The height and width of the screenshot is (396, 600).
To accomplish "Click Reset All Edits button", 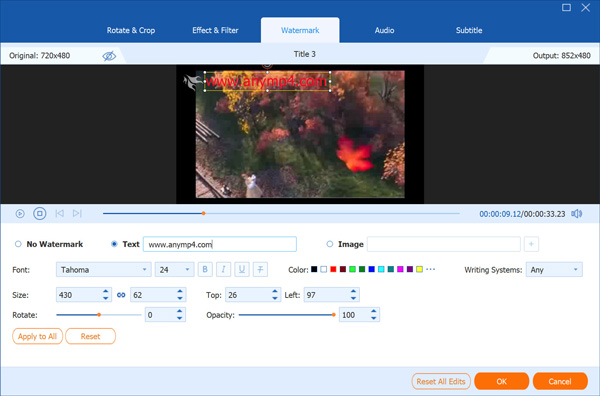I will pyautogui.click(x=441, y=381).
